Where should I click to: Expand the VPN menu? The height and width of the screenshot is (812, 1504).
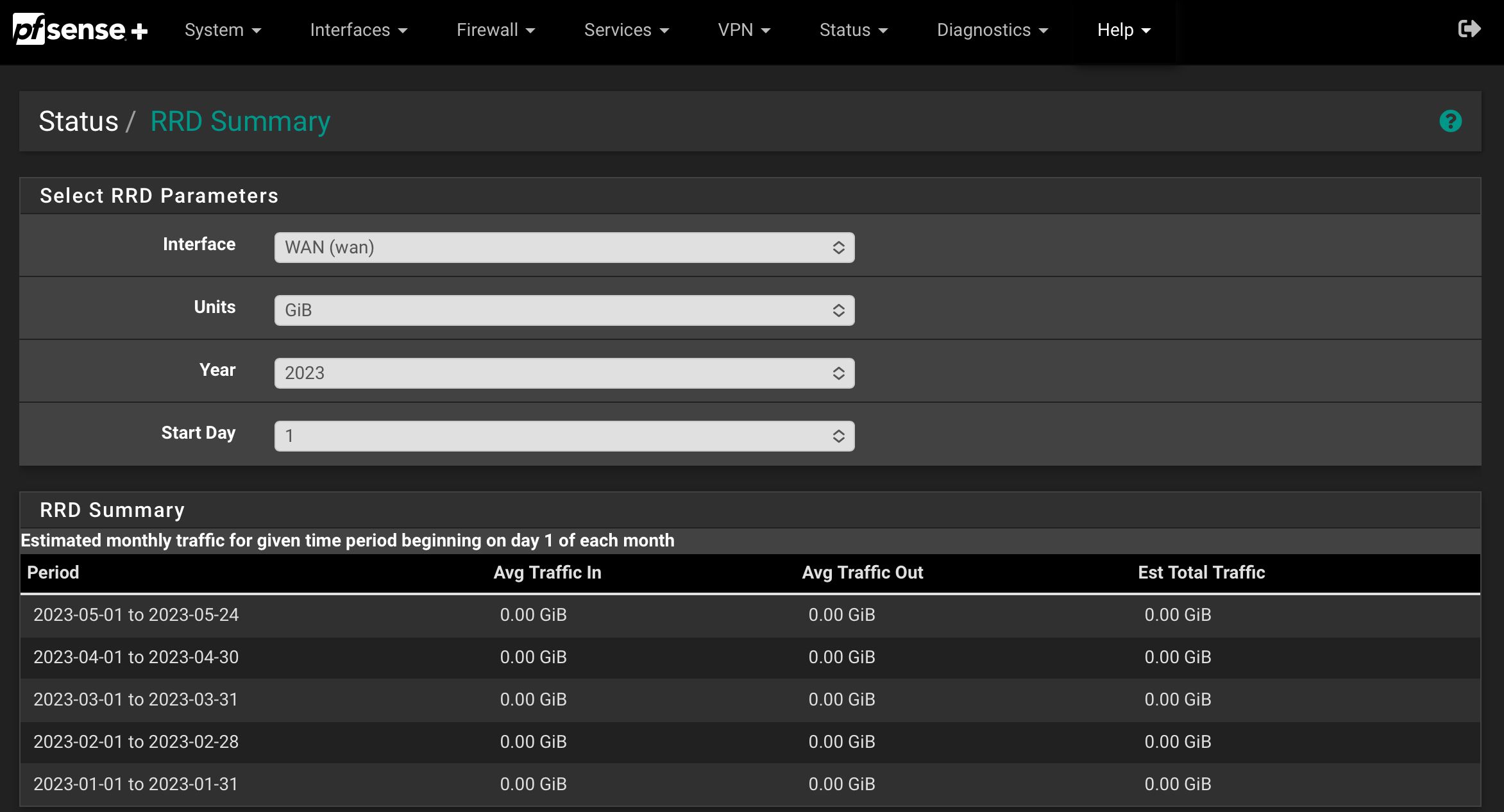coord(743,30)
